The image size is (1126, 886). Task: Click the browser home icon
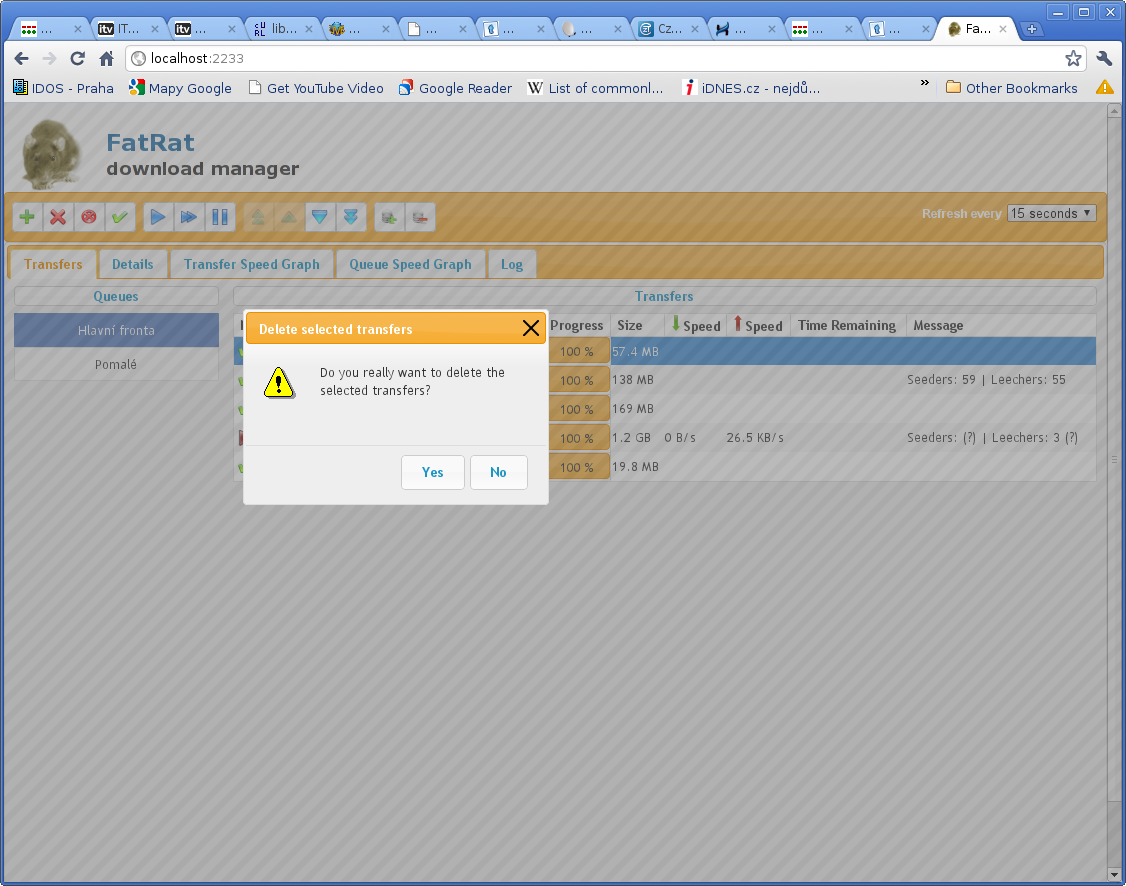coord(106,59)
